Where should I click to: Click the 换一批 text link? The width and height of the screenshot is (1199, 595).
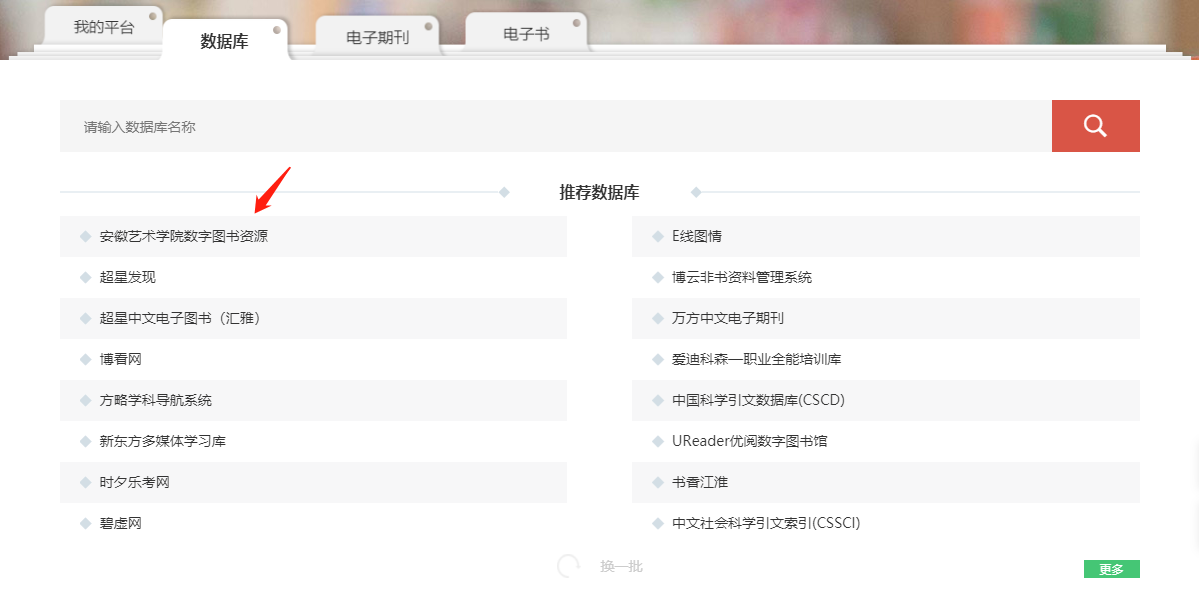tap(621, 567)
